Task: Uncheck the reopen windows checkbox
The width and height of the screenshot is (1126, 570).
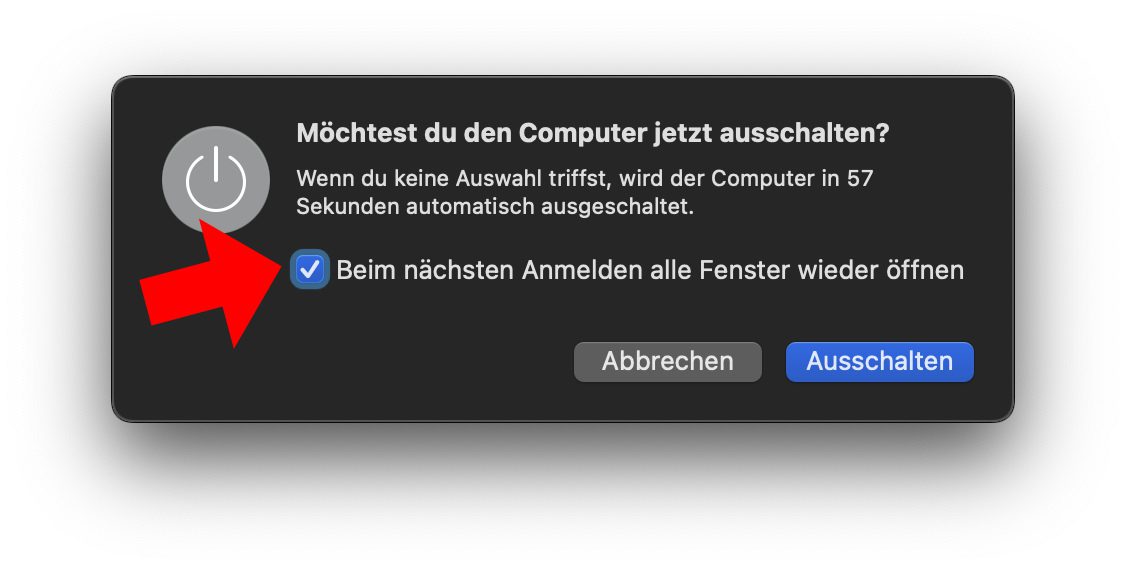Action: [310, 270]
